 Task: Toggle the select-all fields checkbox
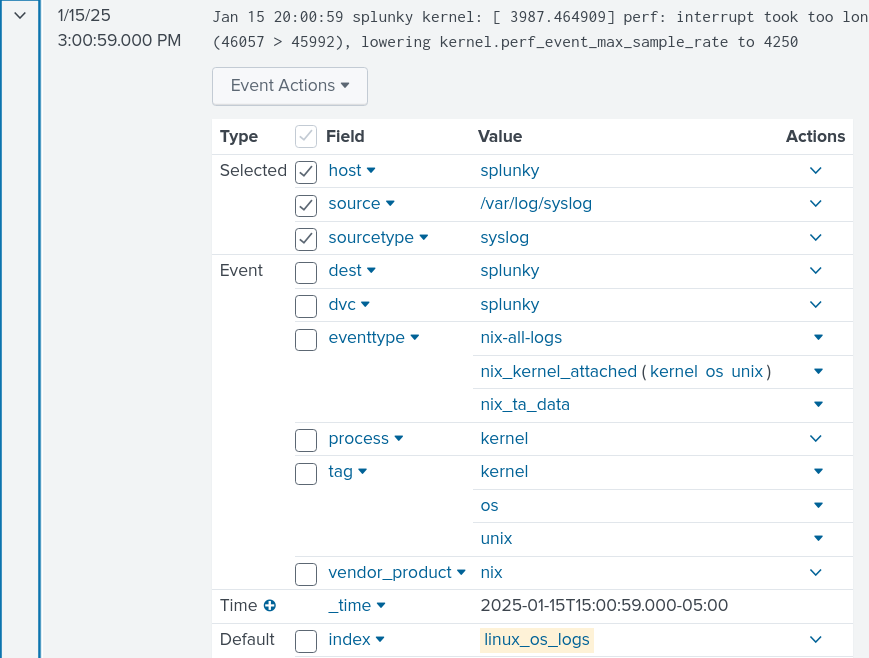click(x=306, y=136)
